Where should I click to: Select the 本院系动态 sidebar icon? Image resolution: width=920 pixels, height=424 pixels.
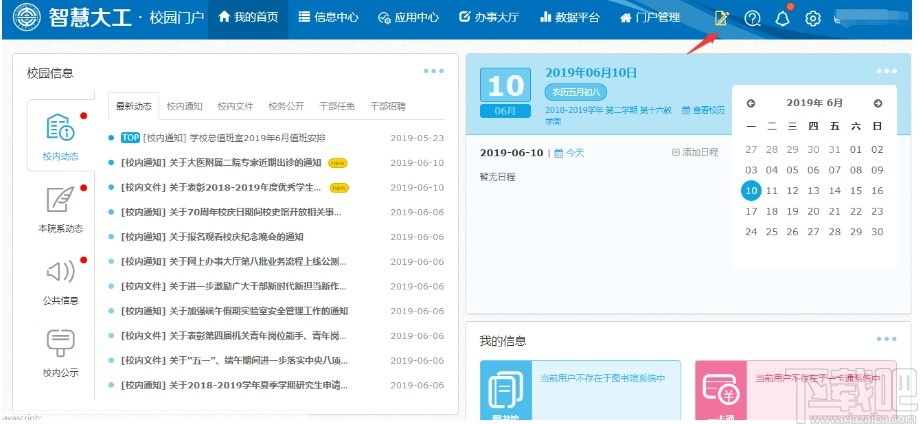(x=60, y=199)
